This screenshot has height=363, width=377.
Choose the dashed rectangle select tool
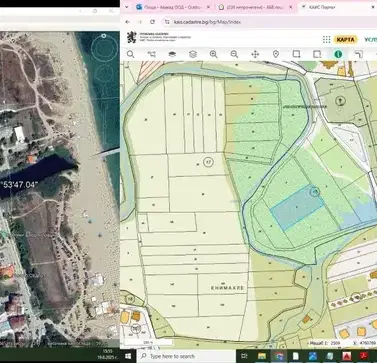(x=317, y=54)
